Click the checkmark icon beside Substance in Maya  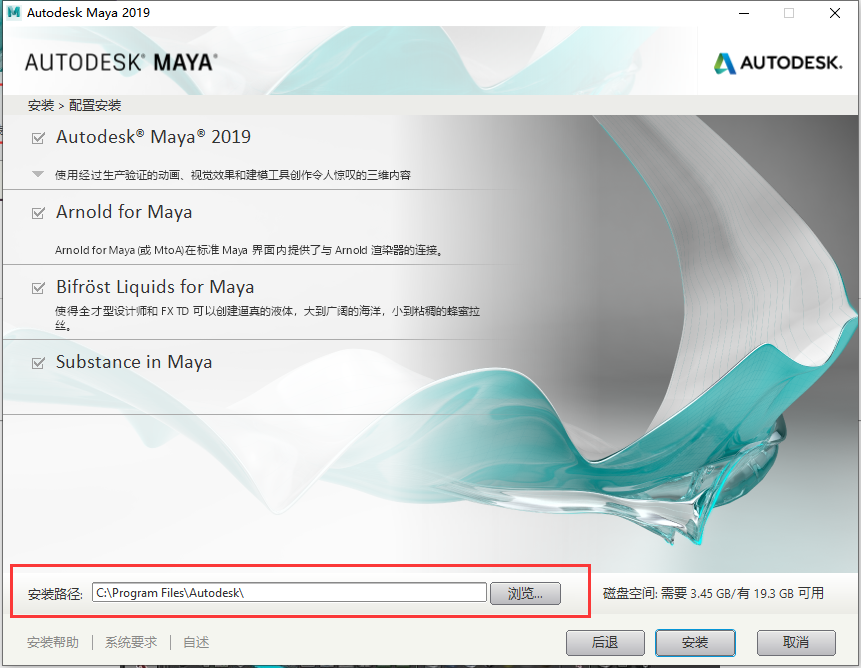pos(37,362)
